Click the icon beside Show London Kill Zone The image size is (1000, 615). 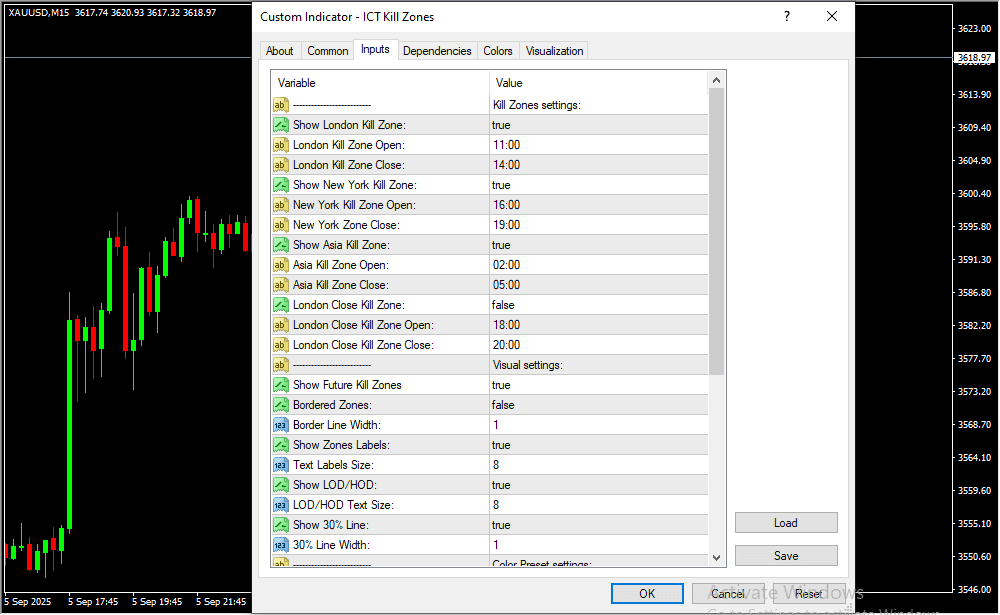280,125
